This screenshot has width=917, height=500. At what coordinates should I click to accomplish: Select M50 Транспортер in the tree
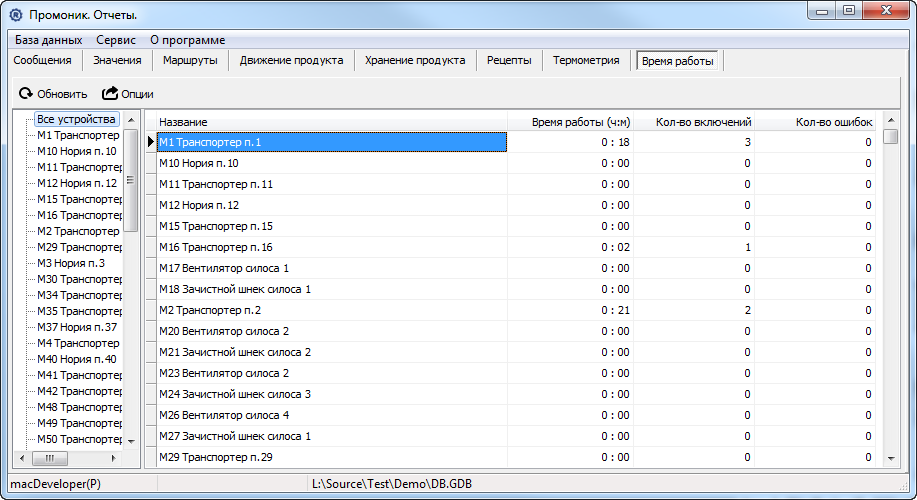click(79, 439)
